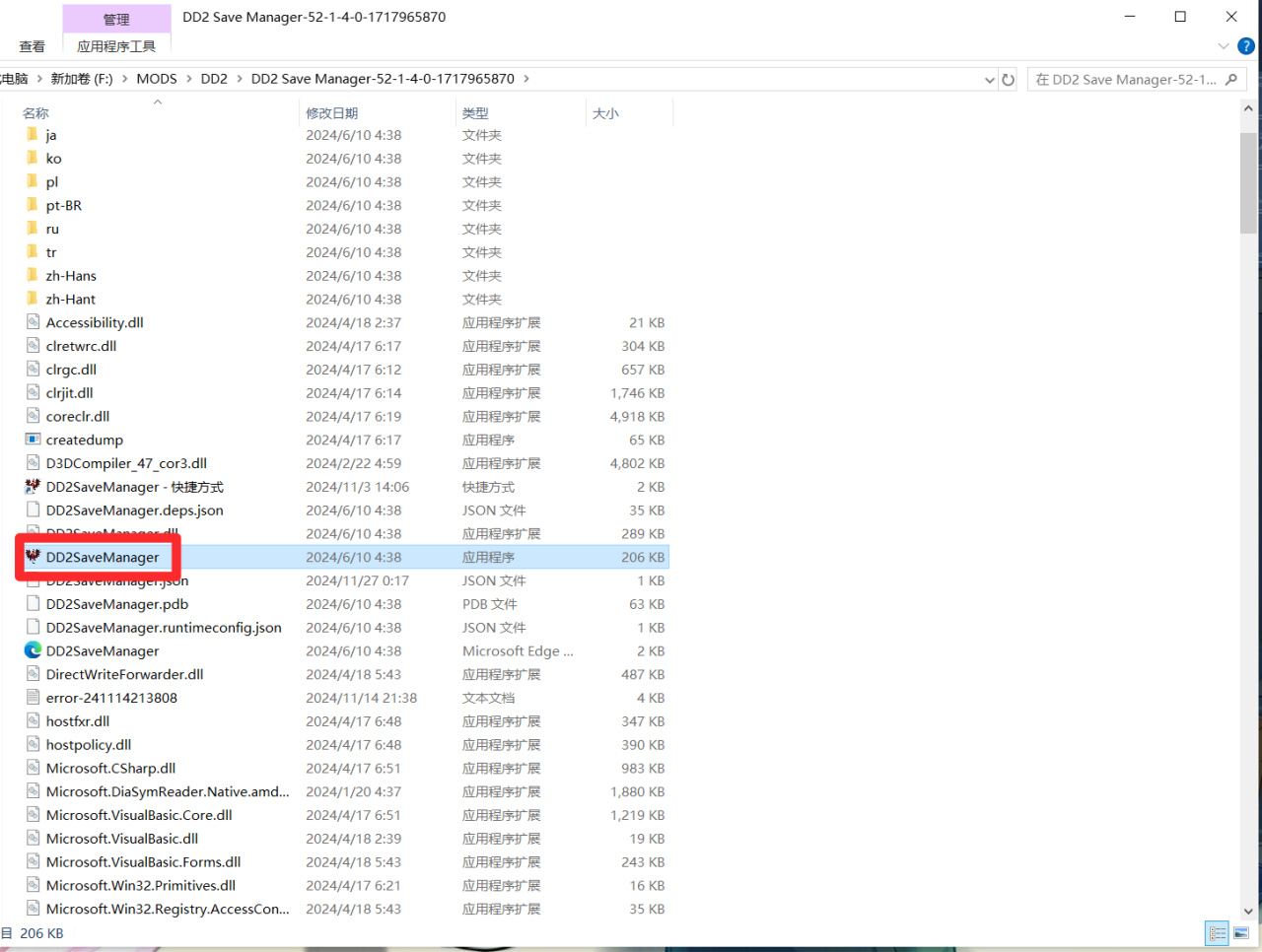Click the zh-Hans folder icon
1262x952 pixels.
coord(33,276)
